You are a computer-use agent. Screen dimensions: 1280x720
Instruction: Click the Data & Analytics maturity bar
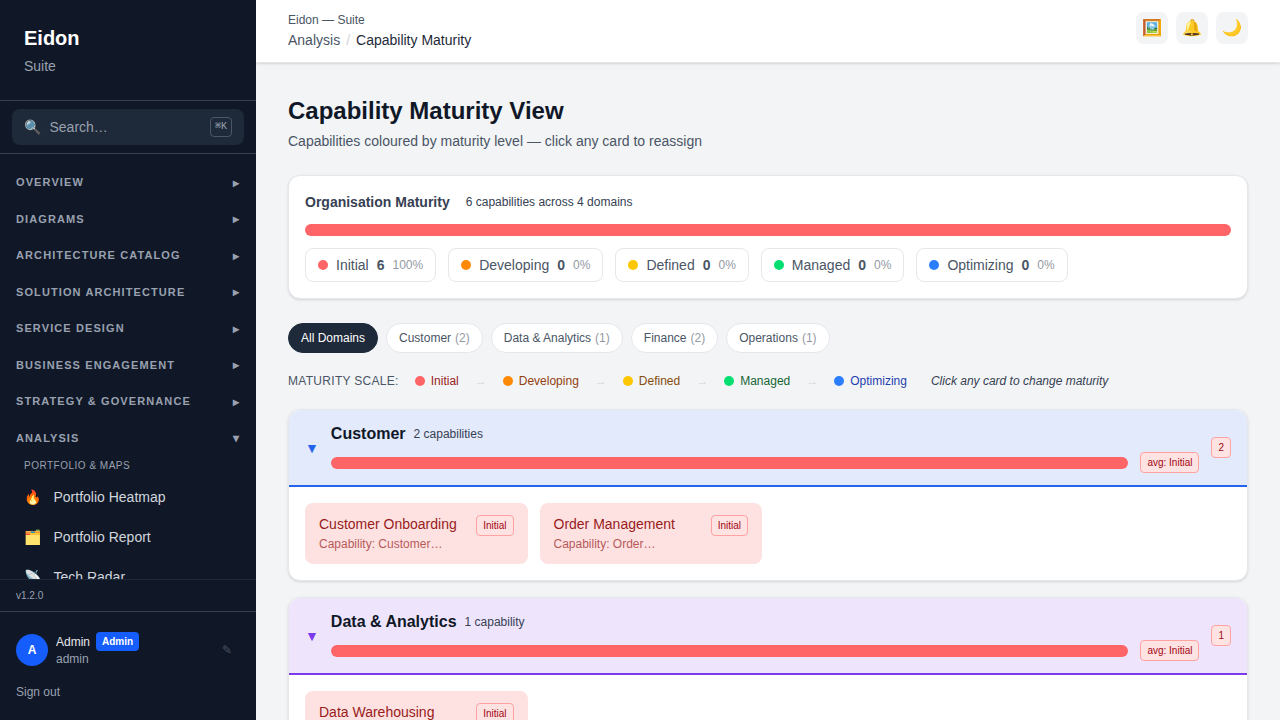pyautogui.click(x=729, y=651)
